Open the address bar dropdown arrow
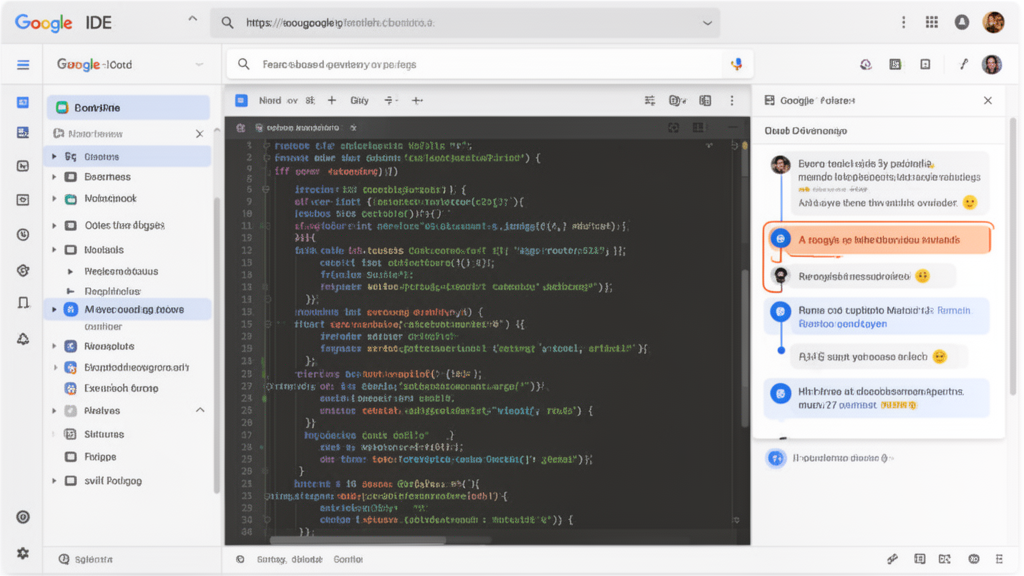 707,23
